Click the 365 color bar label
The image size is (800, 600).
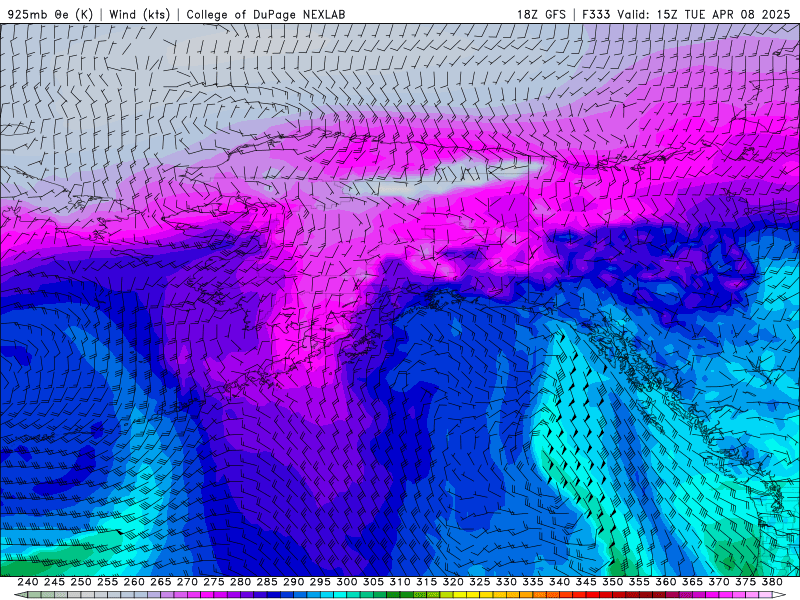[692, 582]
